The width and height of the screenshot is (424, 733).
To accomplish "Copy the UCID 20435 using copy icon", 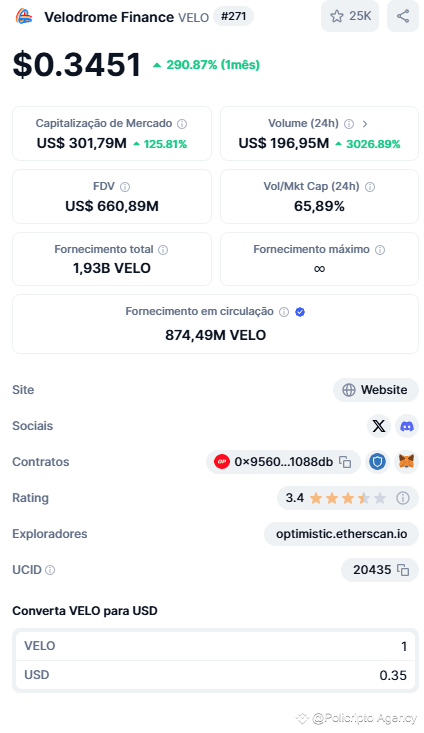I will click(403, 570).
